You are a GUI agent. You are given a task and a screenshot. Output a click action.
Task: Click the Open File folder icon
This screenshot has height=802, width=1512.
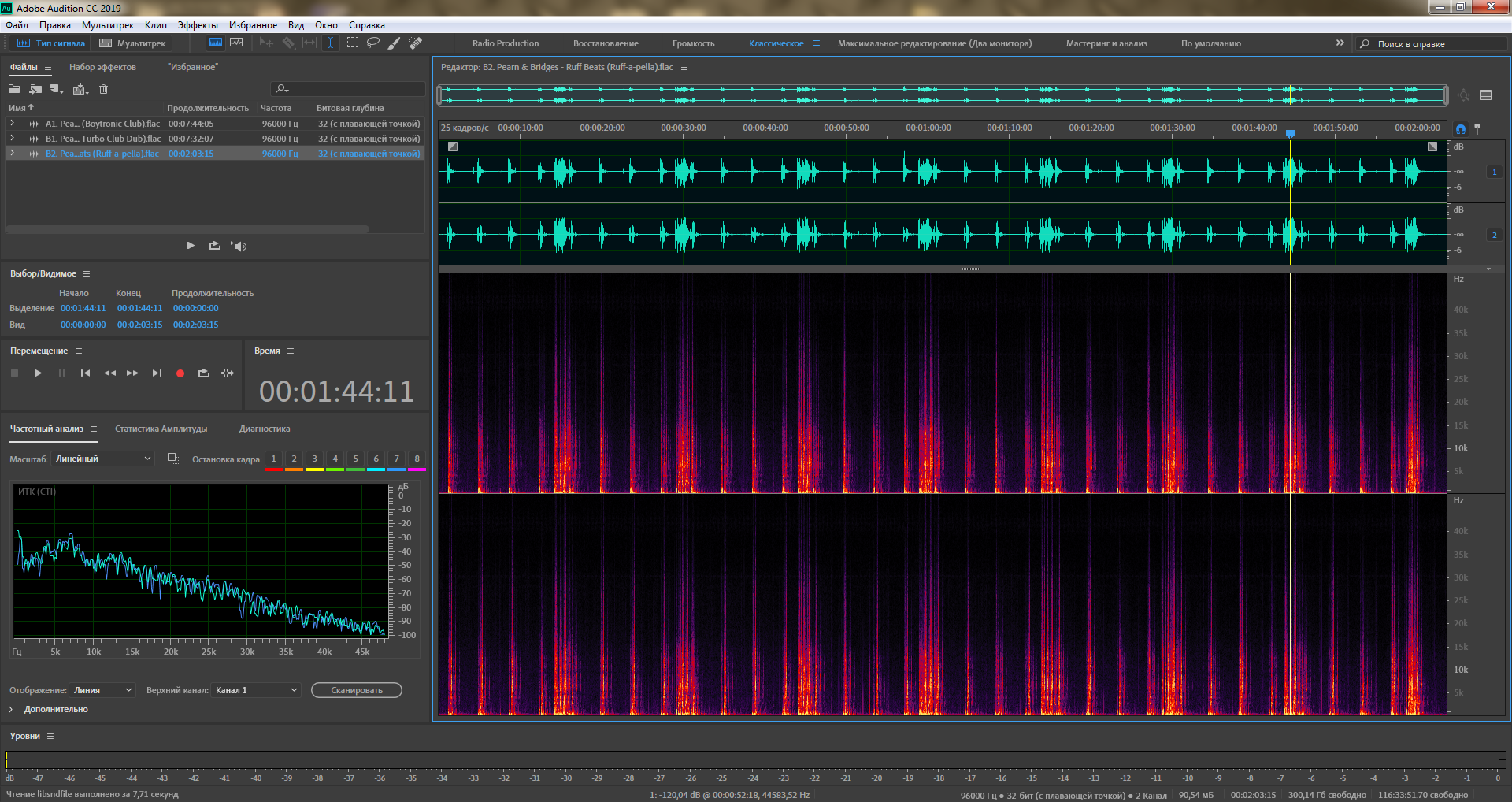(x=14, y=89)
